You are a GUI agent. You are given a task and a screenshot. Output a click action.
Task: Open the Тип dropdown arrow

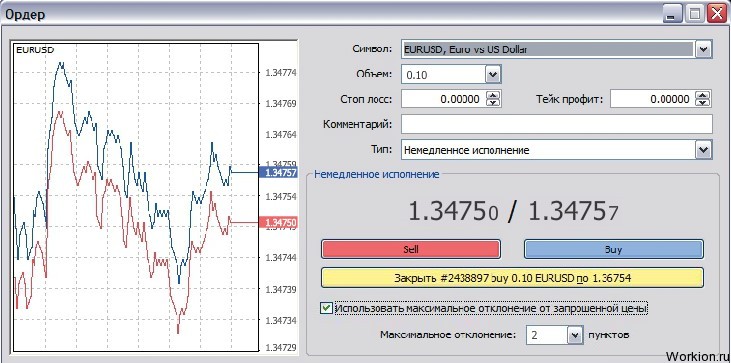point(704,150)
